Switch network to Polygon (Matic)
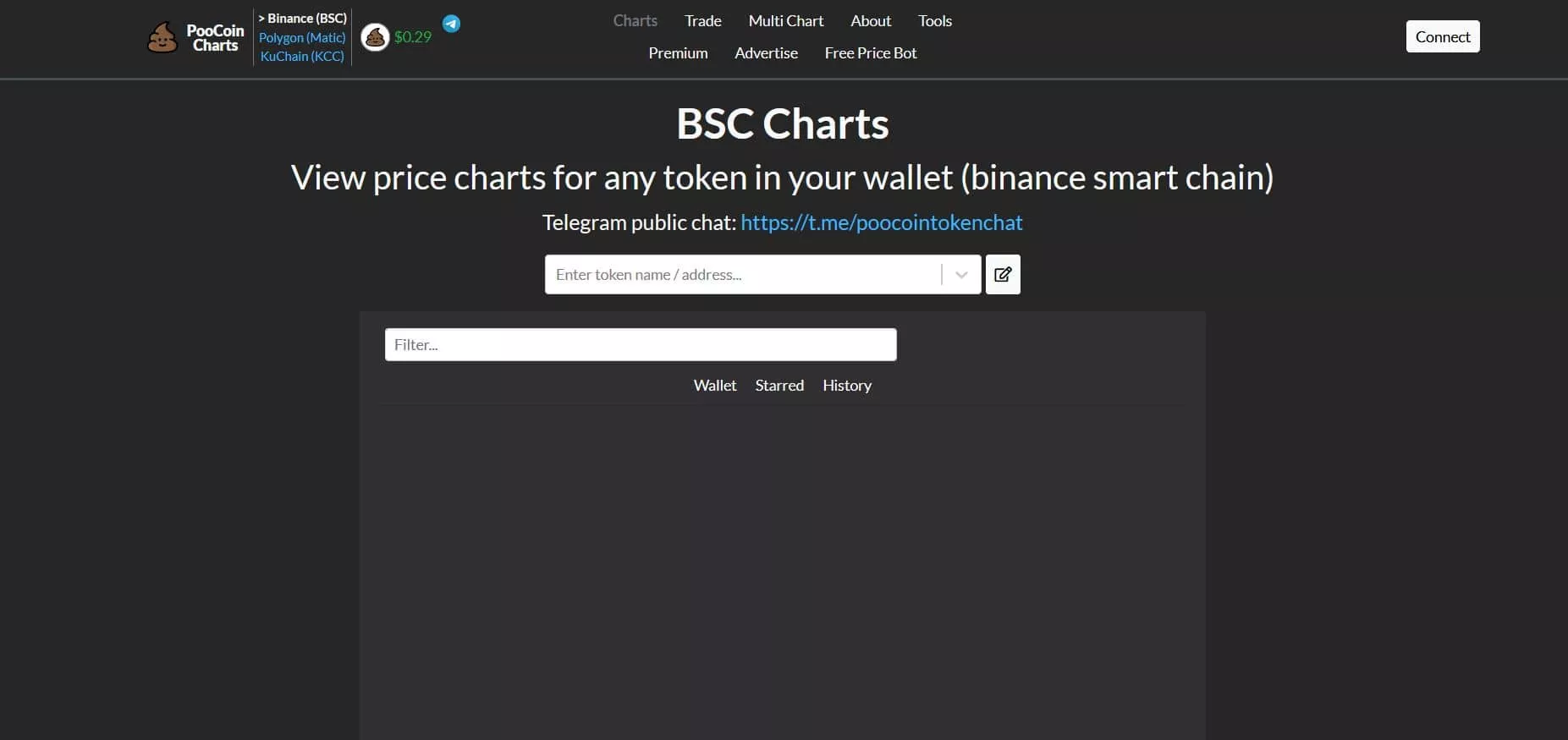Screen dimensions: 1568x740 (302, 37)
